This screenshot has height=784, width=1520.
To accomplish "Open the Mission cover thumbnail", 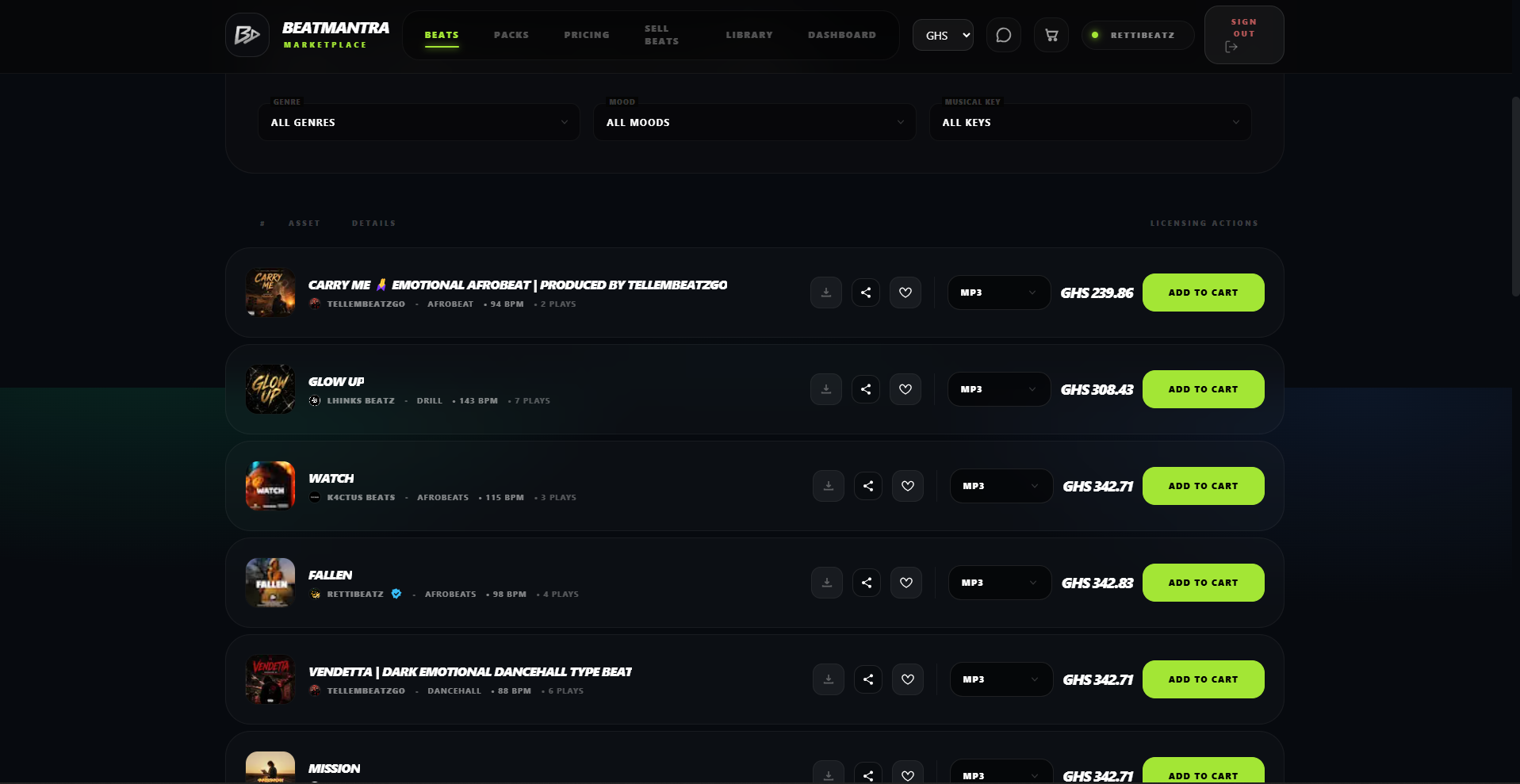I will (270, 767).
